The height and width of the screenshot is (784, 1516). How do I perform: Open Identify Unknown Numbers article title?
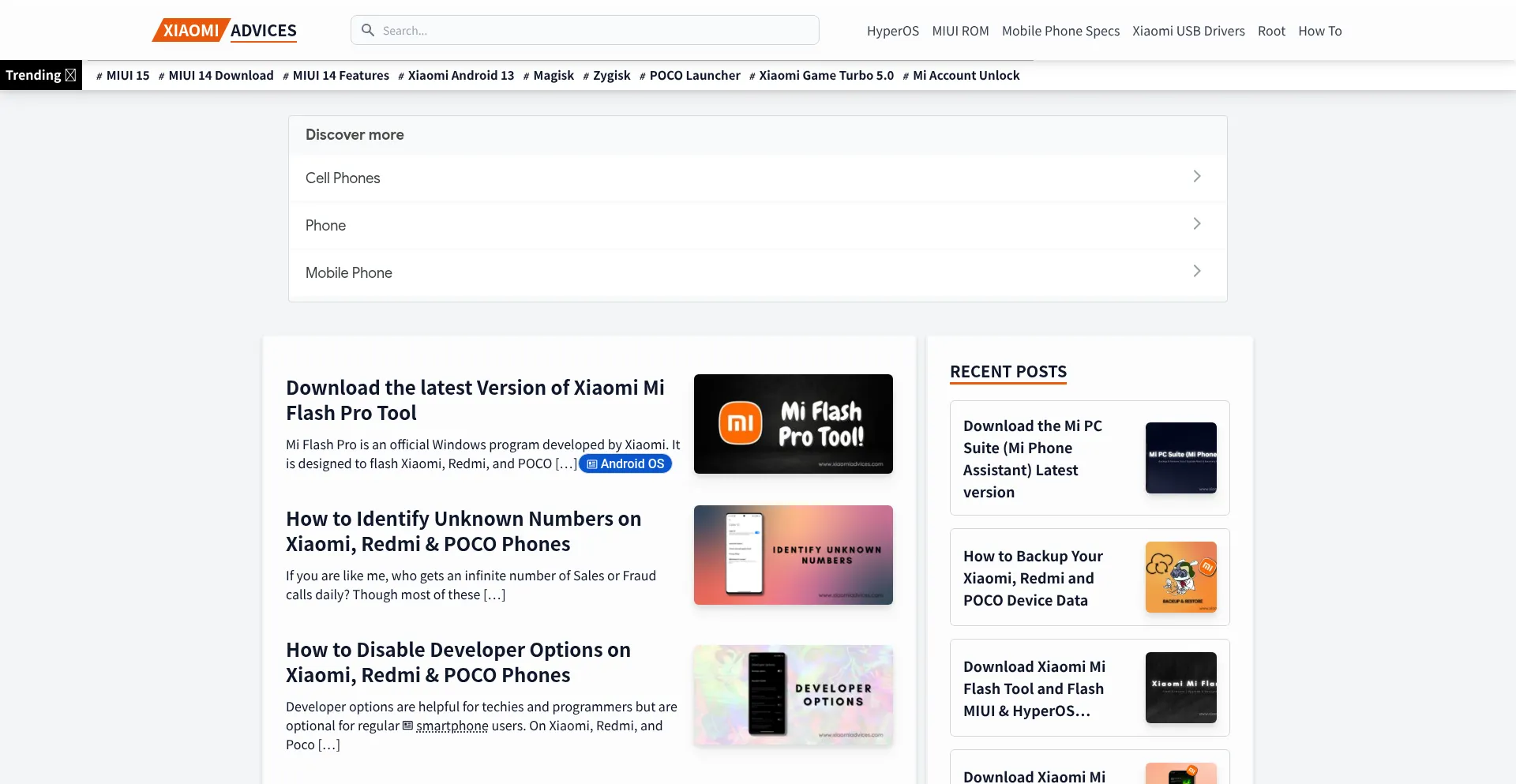click(x=463, y=531)
